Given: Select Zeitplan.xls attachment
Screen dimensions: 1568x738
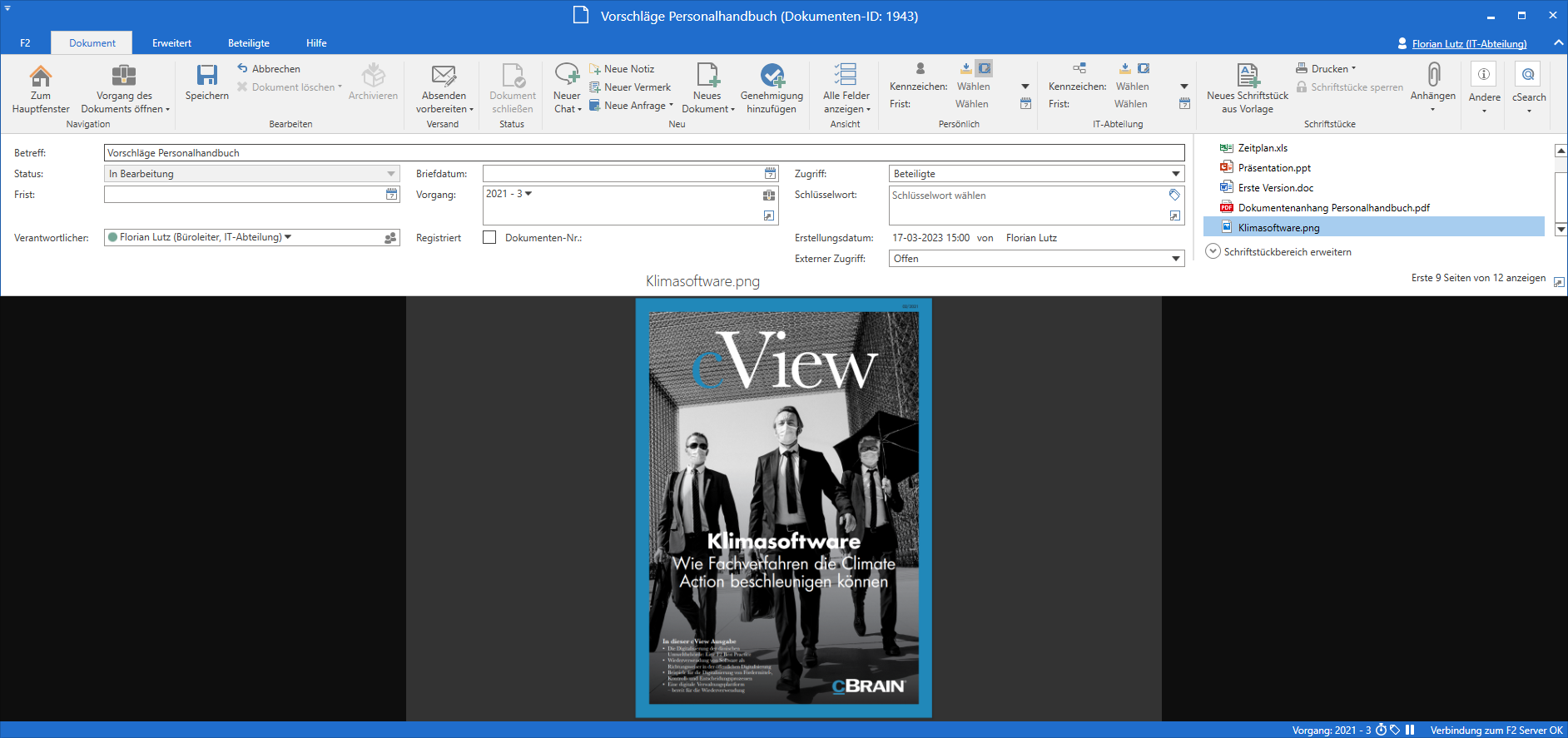Looking at the screenshot, I should coord(1263,148).
